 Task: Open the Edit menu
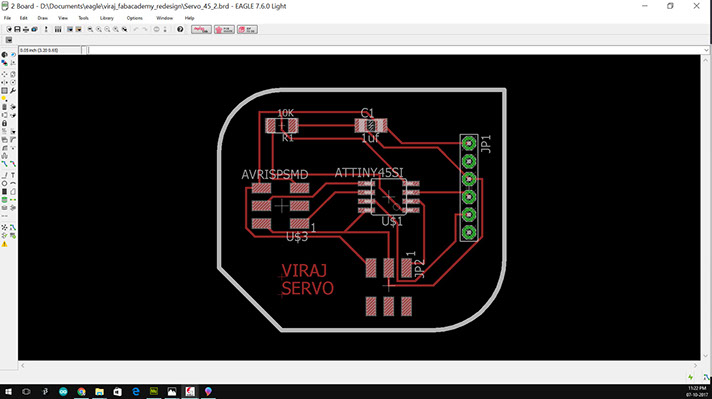click(24, 18)
